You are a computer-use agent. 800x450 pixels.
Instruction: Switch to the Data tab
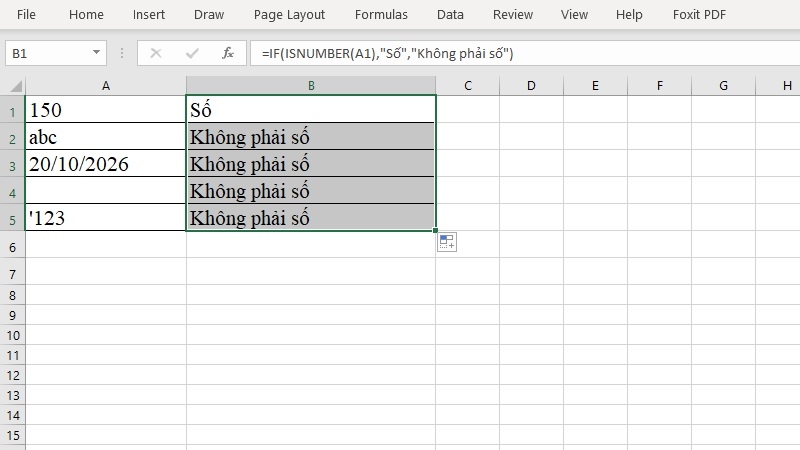pyautogui.click(x=450, y=15)
